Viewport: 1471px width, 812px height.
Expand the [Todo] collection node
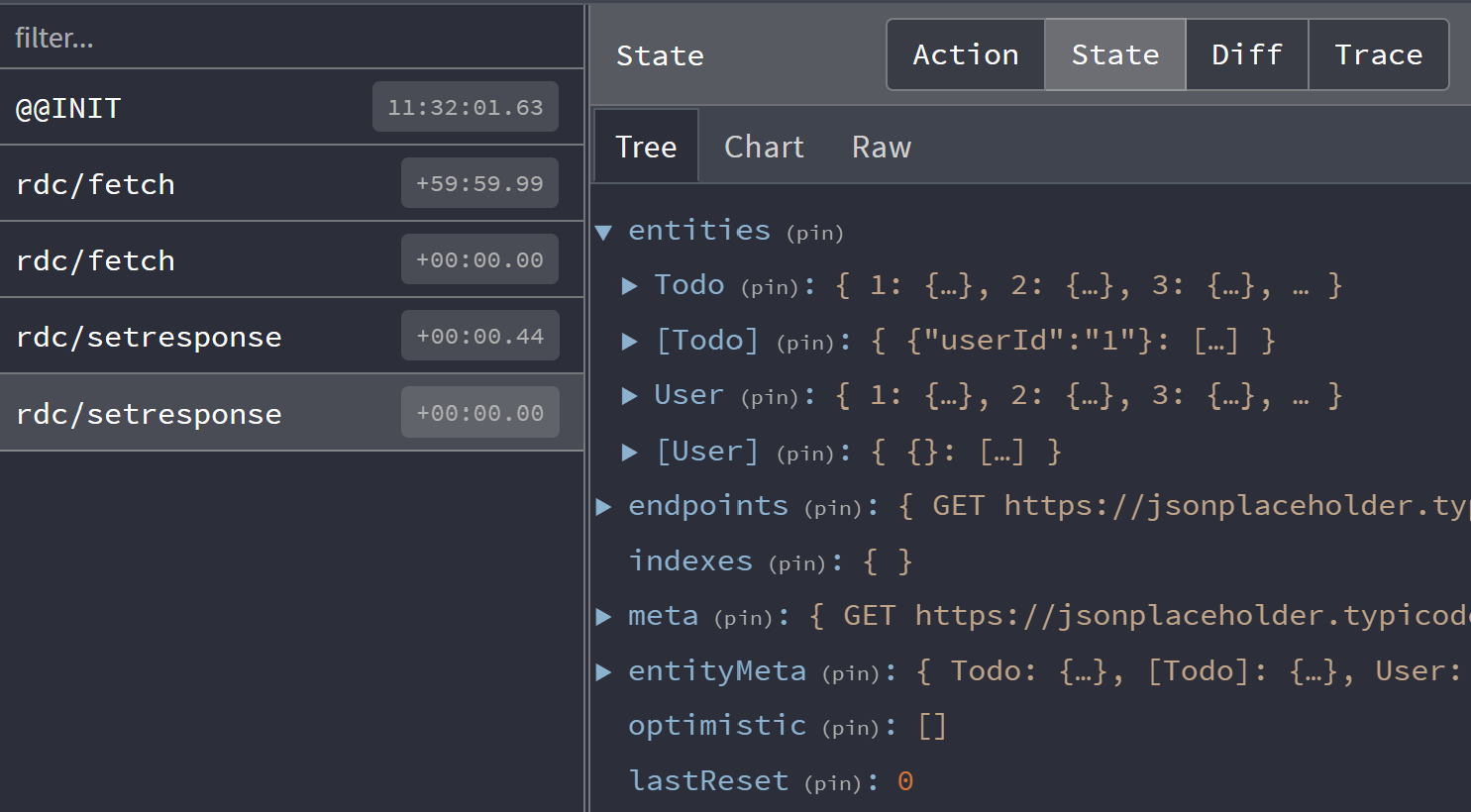tap(630, 340)
